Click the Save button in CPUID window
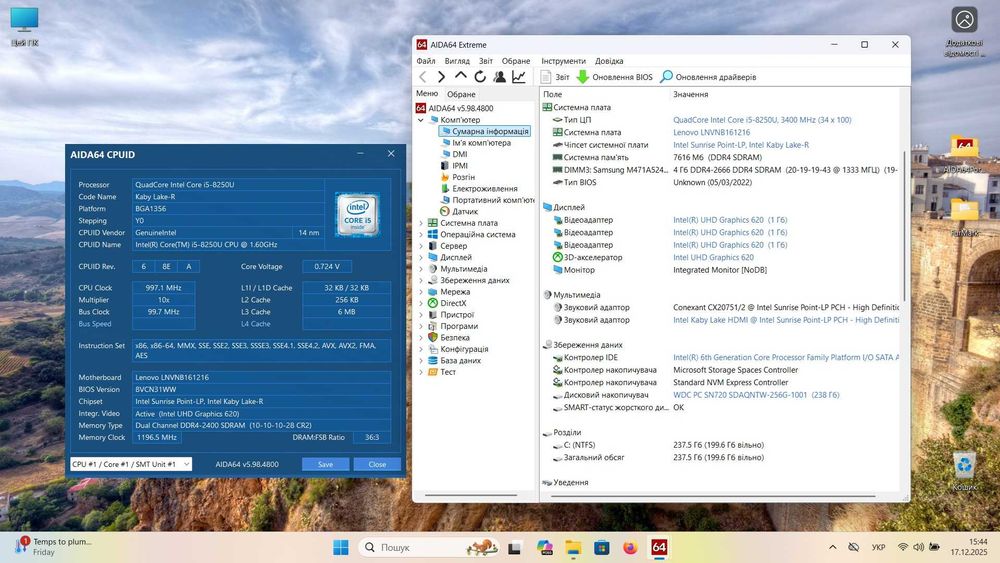The image size is (1000, 563). click(325, 464)
